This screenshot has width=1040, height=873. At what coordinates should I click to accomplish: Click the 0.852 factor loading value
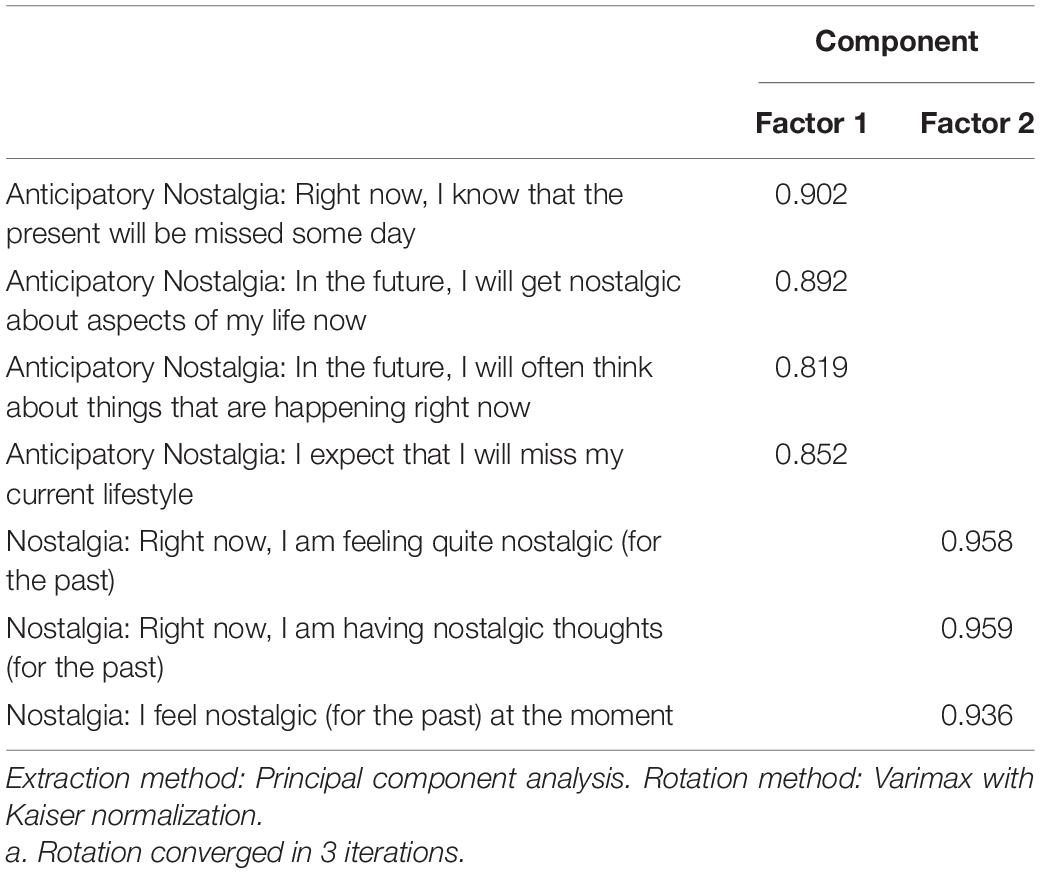(811, 454)
